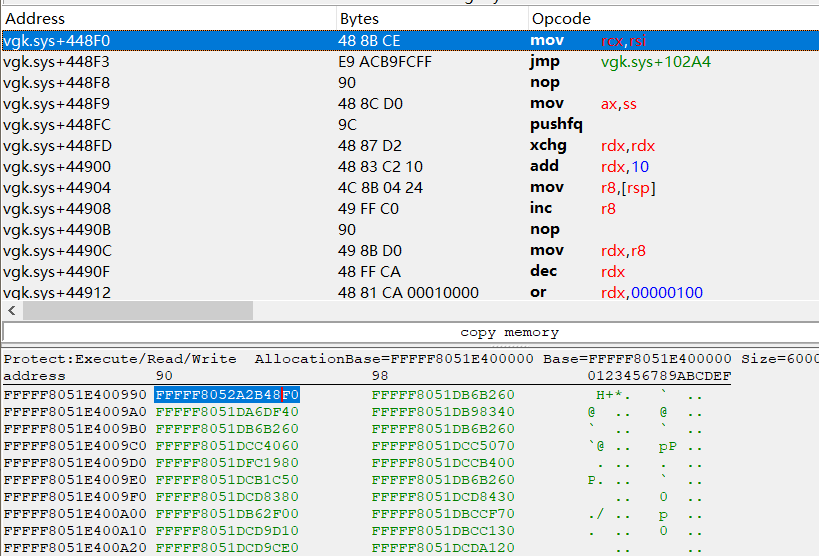
Task: Click the Address column header
Action: click(x=168, y=19)
